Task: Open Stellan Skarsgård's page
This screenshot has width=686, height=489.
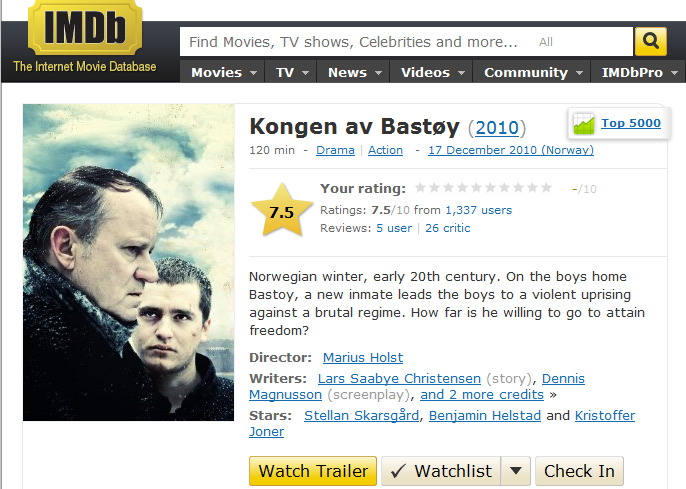Action: (x=361, y=415)
